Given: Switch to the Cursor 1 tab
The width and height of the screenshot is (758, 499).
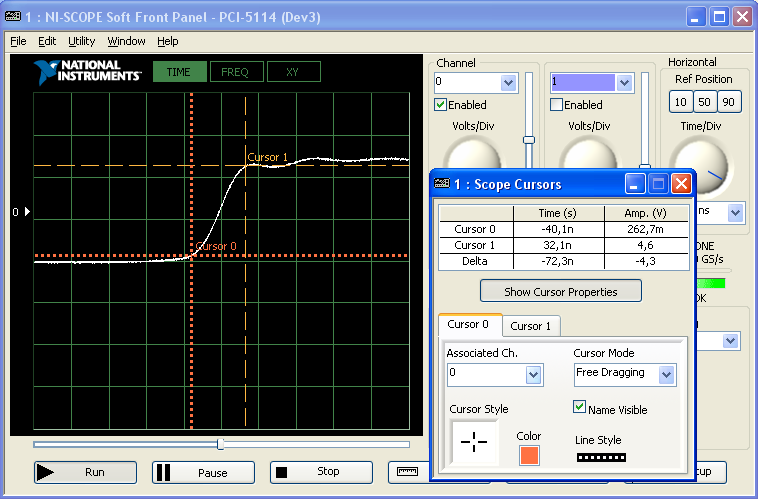Looking at the screenshot, I should tap(531, 326).
